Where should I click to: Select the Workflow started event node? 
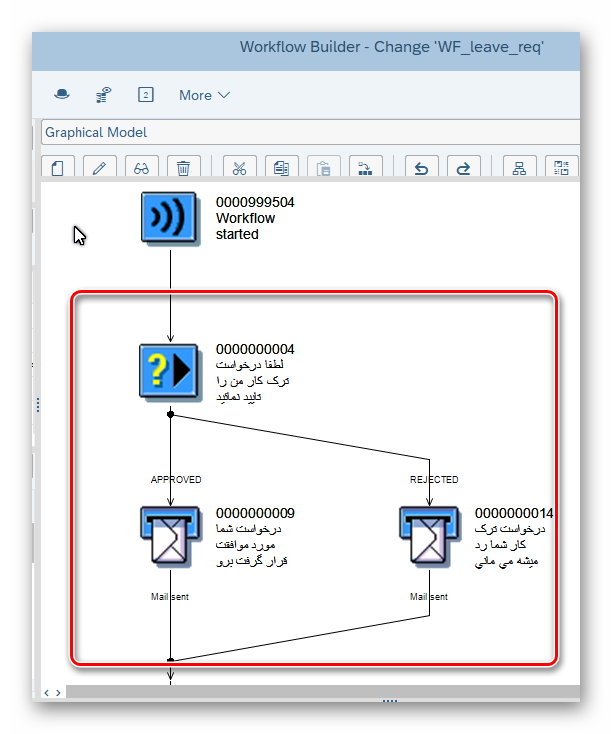pyautogui.click(x=169, y=218)
